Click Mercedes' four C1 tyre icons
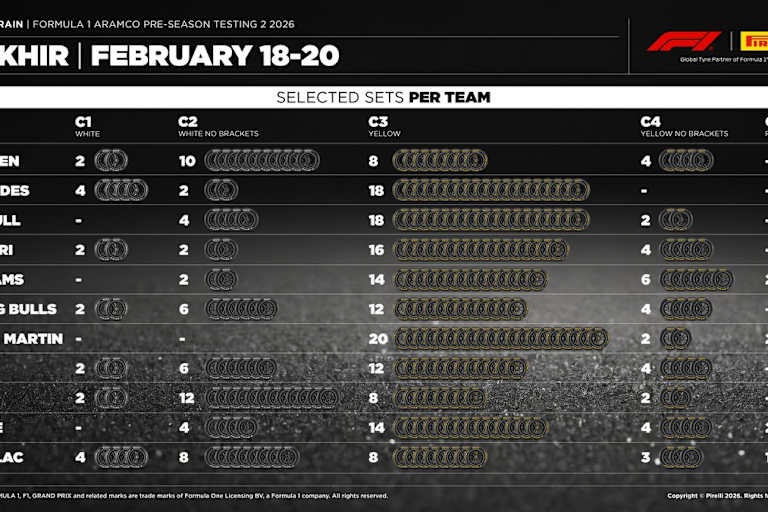This screenshot has height=512, width=768. tap(121, 190)
